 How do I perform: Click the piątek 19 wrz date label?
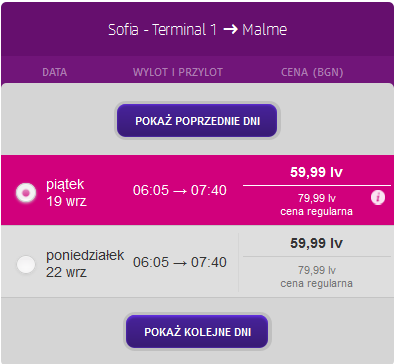[x=66, y=193]
